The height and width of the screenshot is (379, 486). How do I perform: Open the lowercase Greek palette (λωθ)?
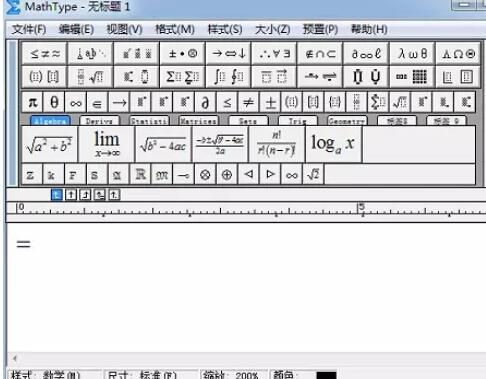(x=412, y=53)
